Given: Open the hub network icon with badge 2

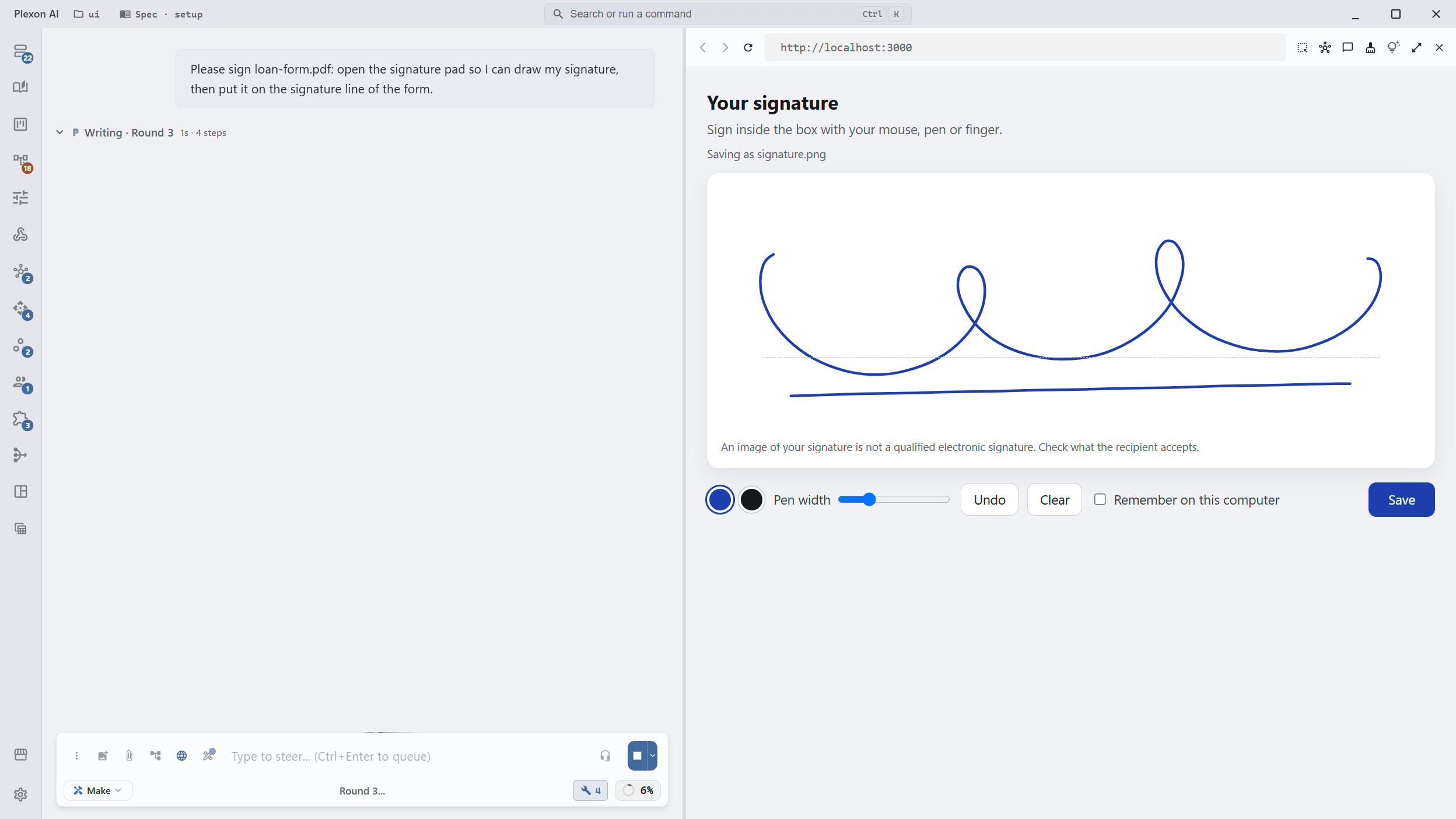Looking at the screenshot, I should click(21, 272).
